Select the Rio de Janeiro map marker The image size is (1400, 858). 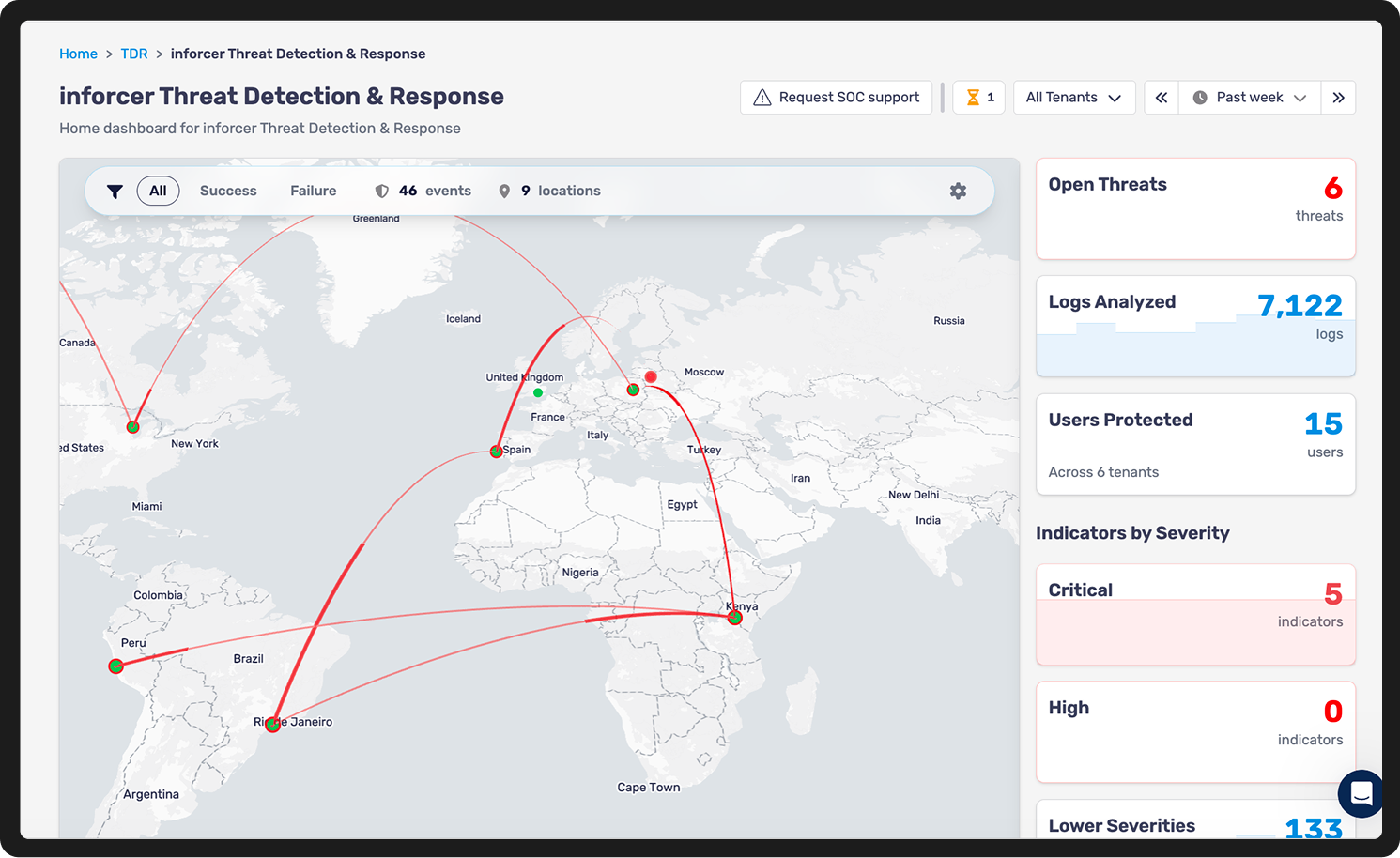coord(272,725)
